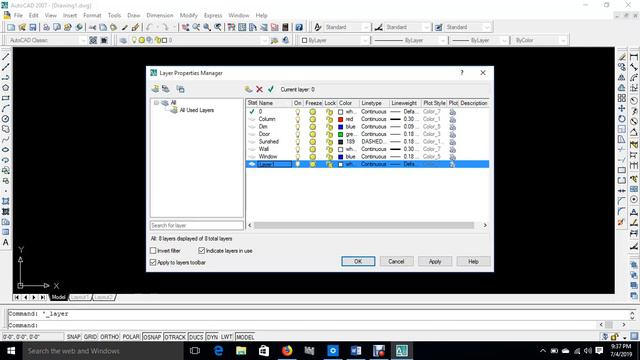Open the AutoCAD Classic workspace dropdown
Viewport: 640px width, 360px height.
pyautogui.click(x=83, y=40)
